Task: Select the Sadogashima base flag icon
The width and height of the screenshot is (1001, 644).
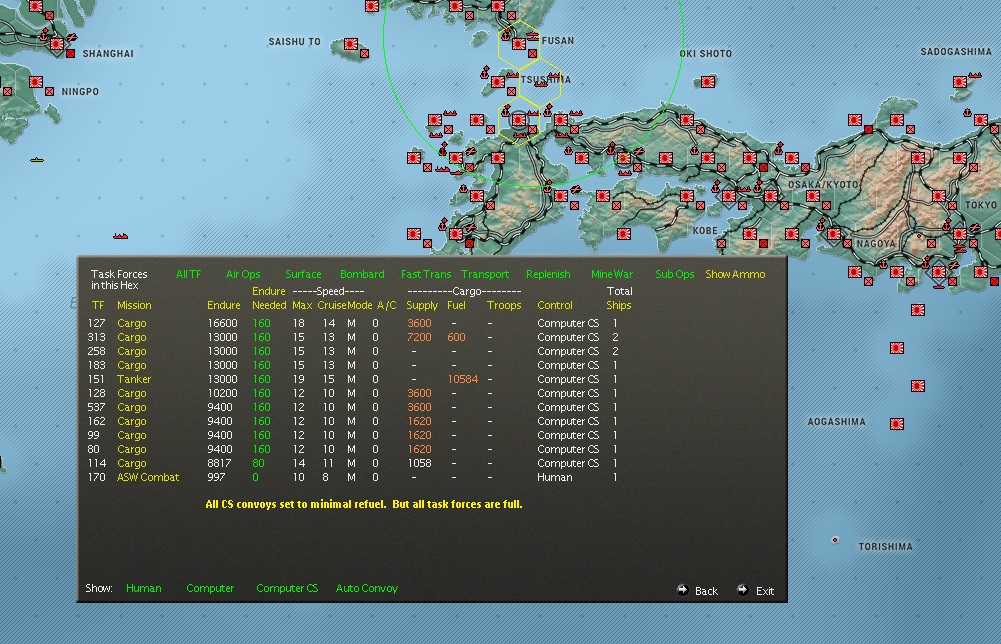Action: 960,82
